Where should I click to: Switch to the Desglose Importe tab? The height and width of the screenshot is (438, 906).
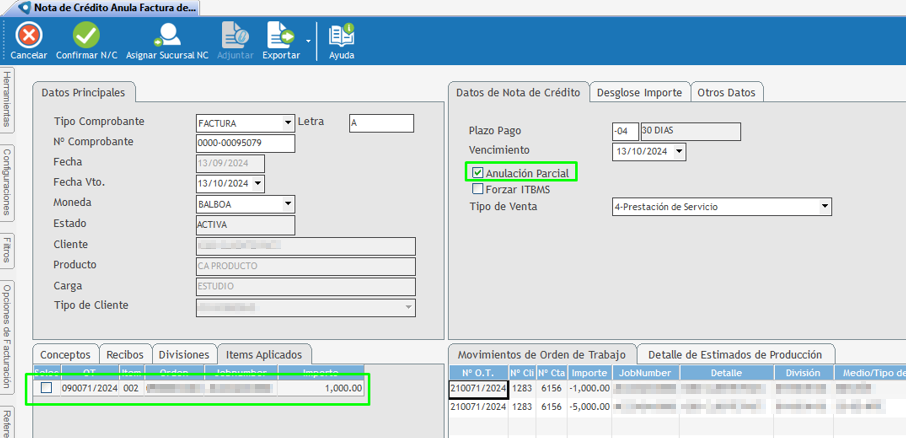(639, 92)
